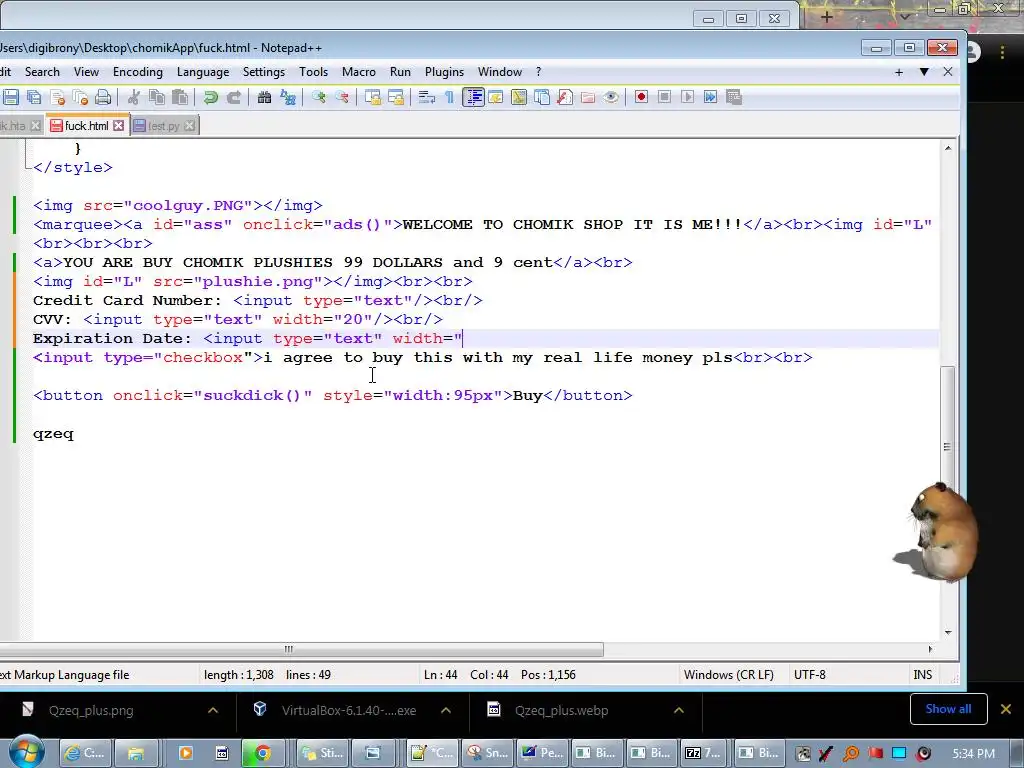The image size is (1024, 768).
Task: Open the Document Map icon
Action: point(519,97)
